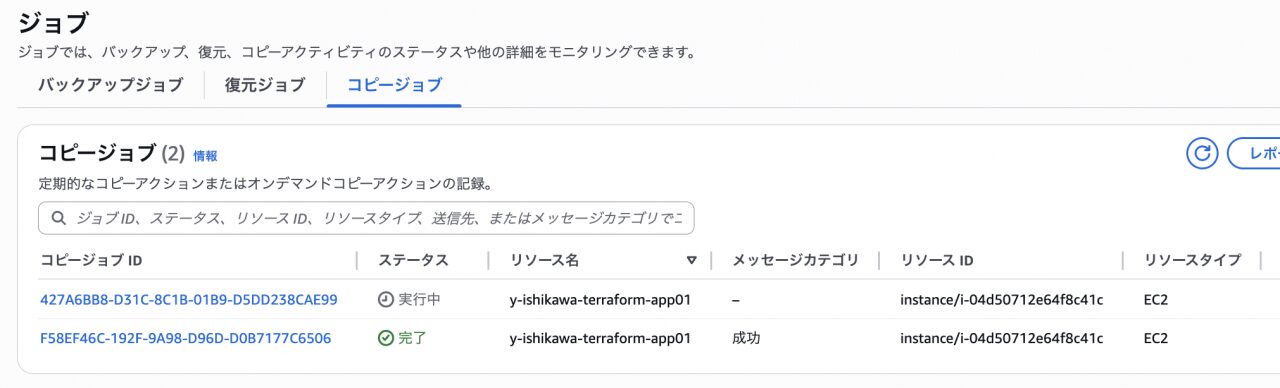The width and height of the screenshot is (1280, 388).
Task: Click the コピージョブ ID column header
Action: (91, 260)
